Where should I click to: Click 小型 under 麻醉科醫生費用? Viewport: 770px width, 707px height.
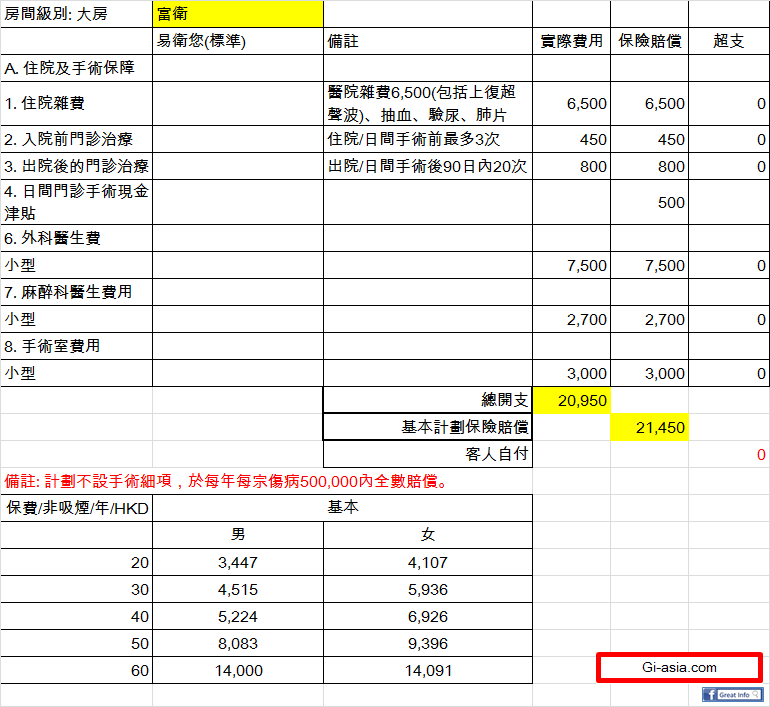(77, 319)
